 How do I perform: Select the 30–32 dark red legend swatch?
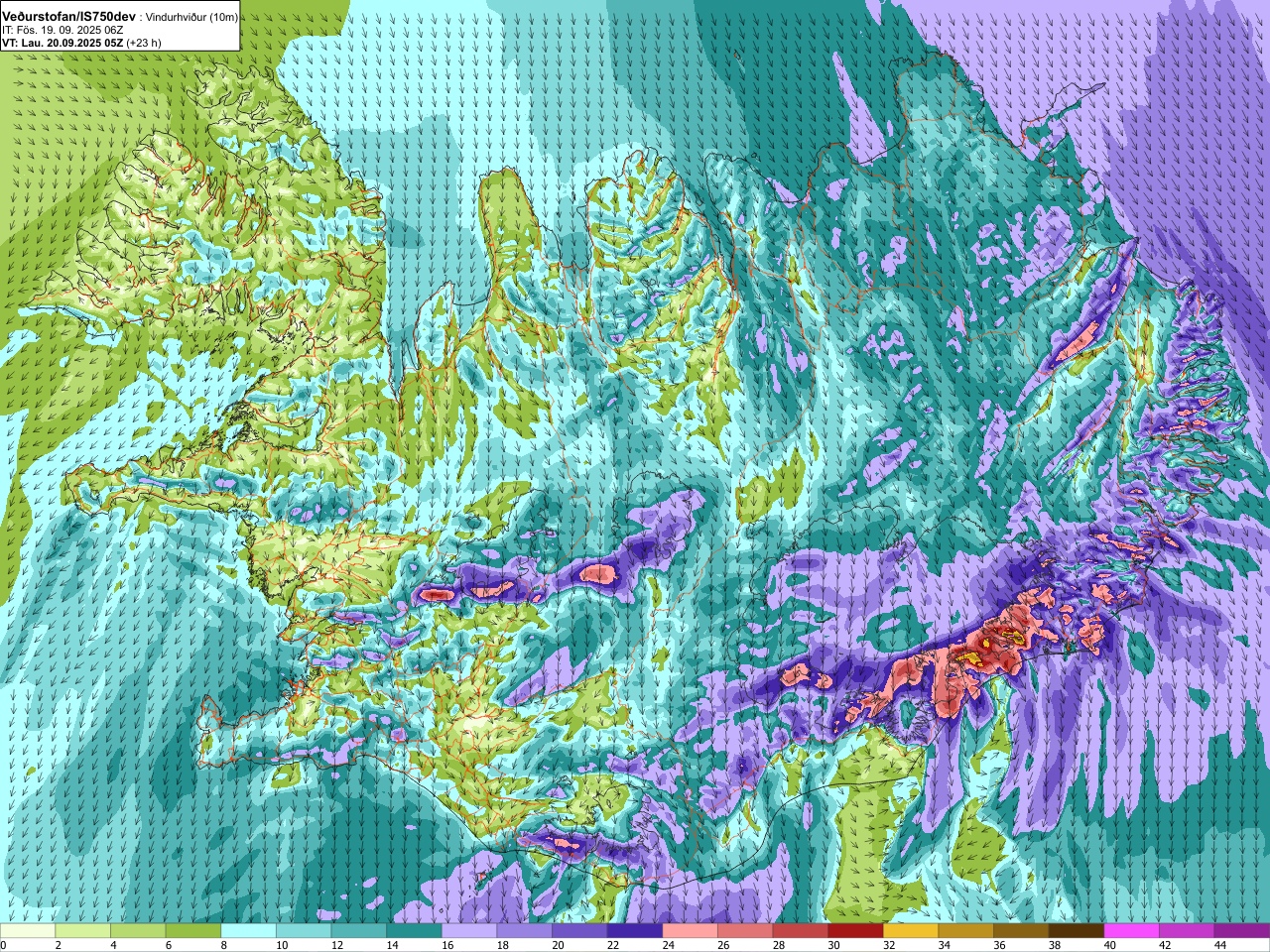(x=855, y=931)
